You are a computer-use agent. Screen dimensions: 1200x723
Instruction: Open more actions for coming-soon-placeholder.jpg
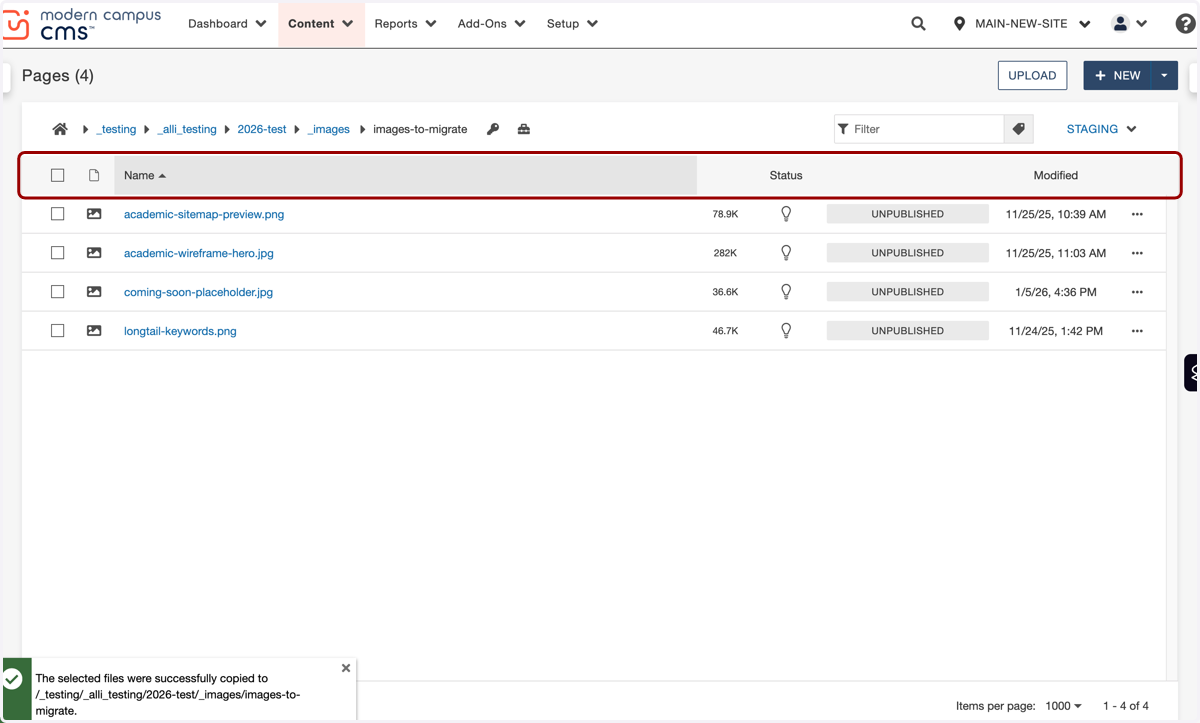pyautogui.click(x=1137, y=292)
